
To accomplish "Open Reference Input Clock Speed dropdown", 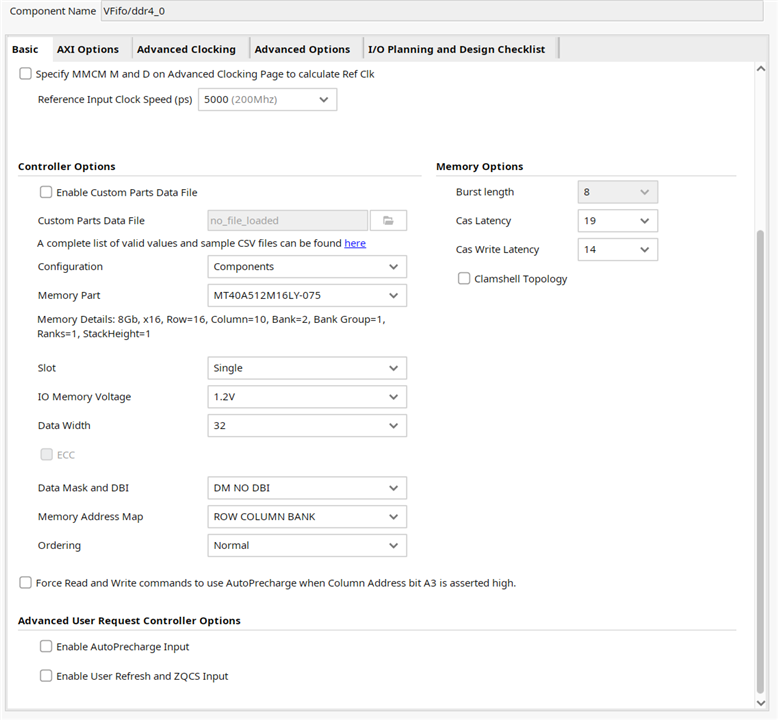I will pyautogui.click(x=267, y=99).
